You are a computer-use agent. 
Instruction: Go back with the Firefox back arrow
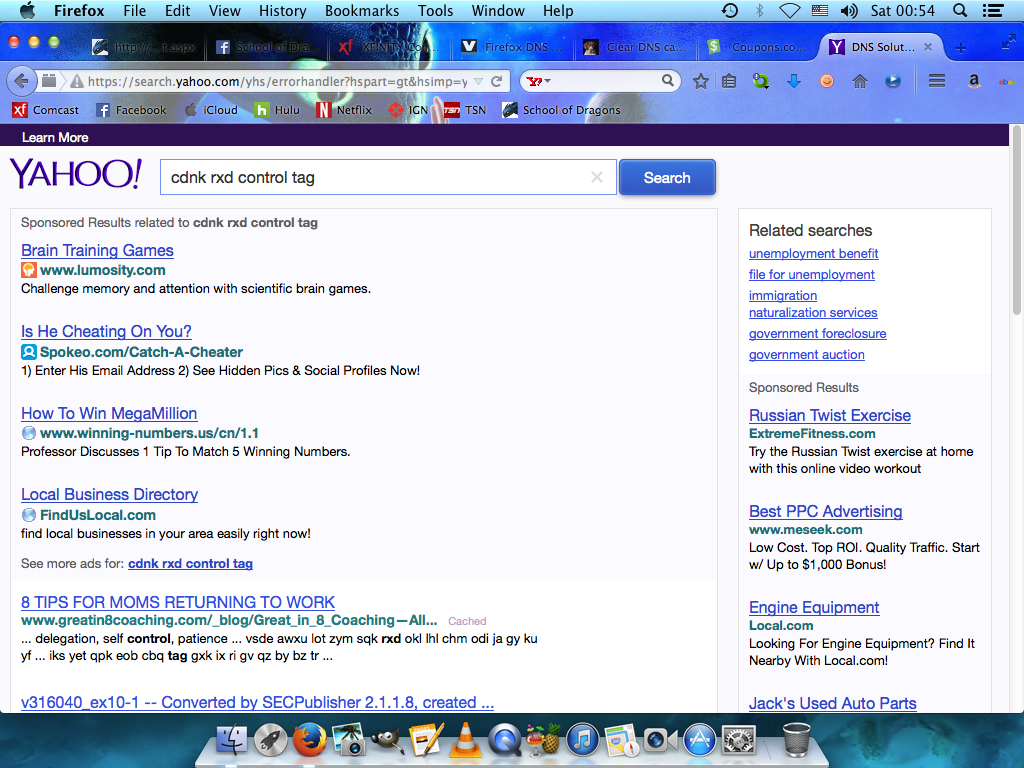21,81
